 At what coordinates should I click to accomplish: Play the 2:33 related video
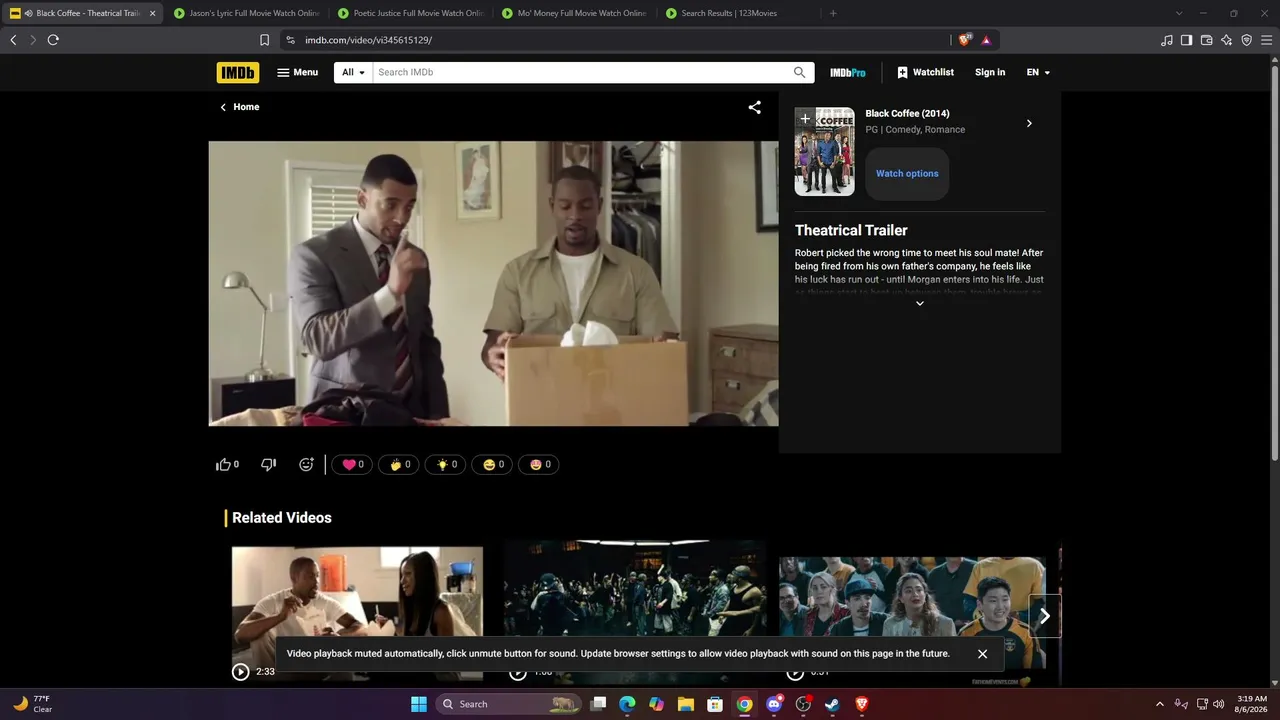click(x=357, y=613)
